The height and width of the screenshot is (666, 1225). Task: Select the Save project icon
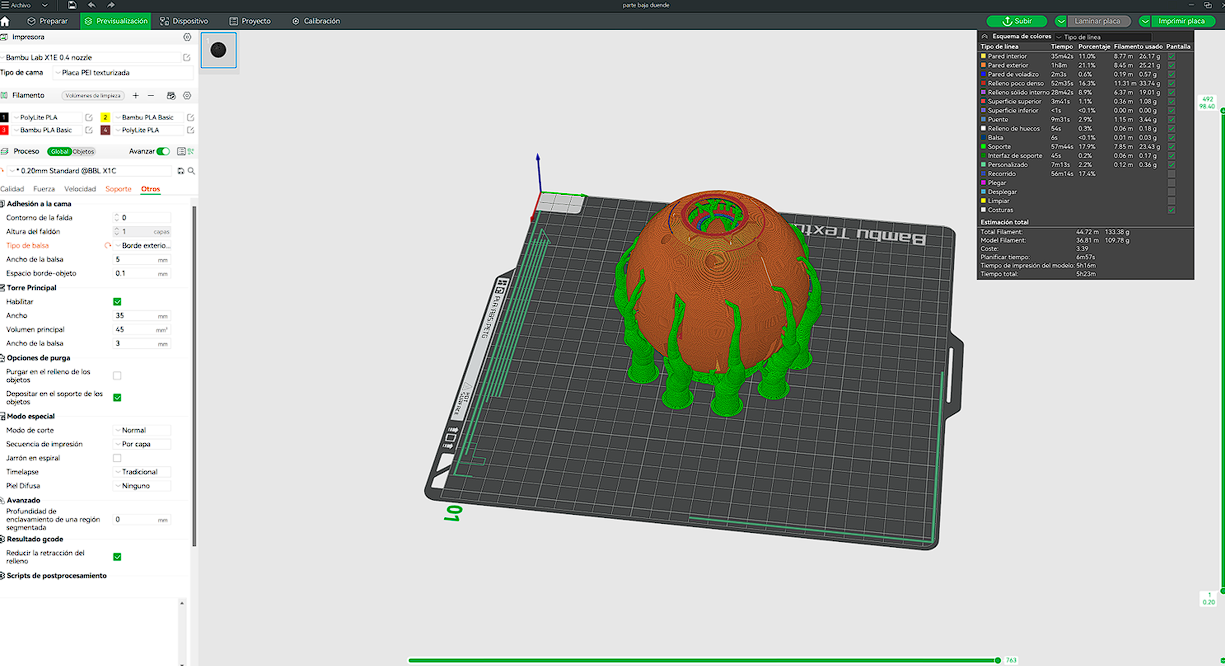(70, 5)
